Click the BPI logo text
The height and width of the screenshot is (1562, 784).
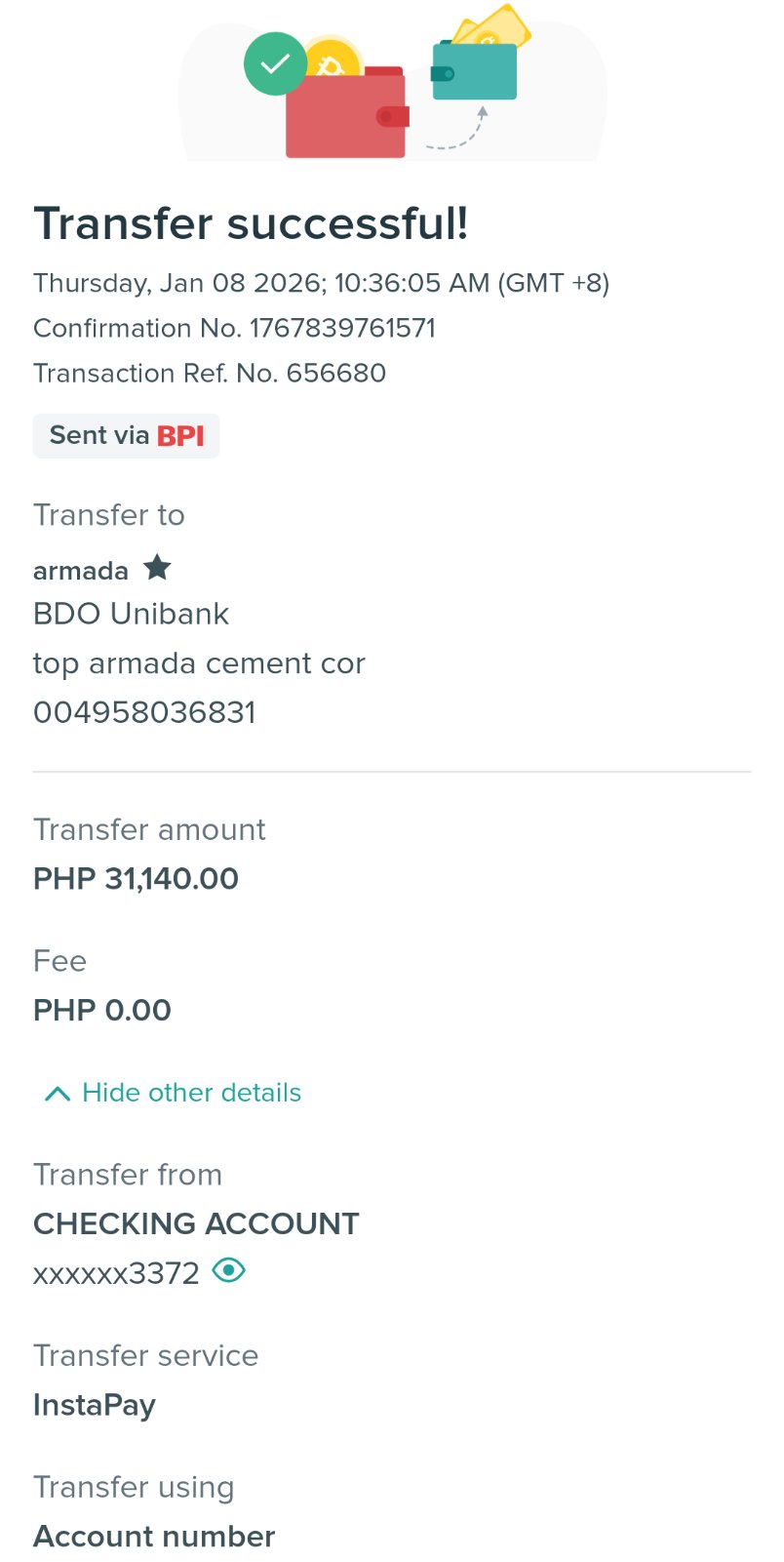coord(180,435)
